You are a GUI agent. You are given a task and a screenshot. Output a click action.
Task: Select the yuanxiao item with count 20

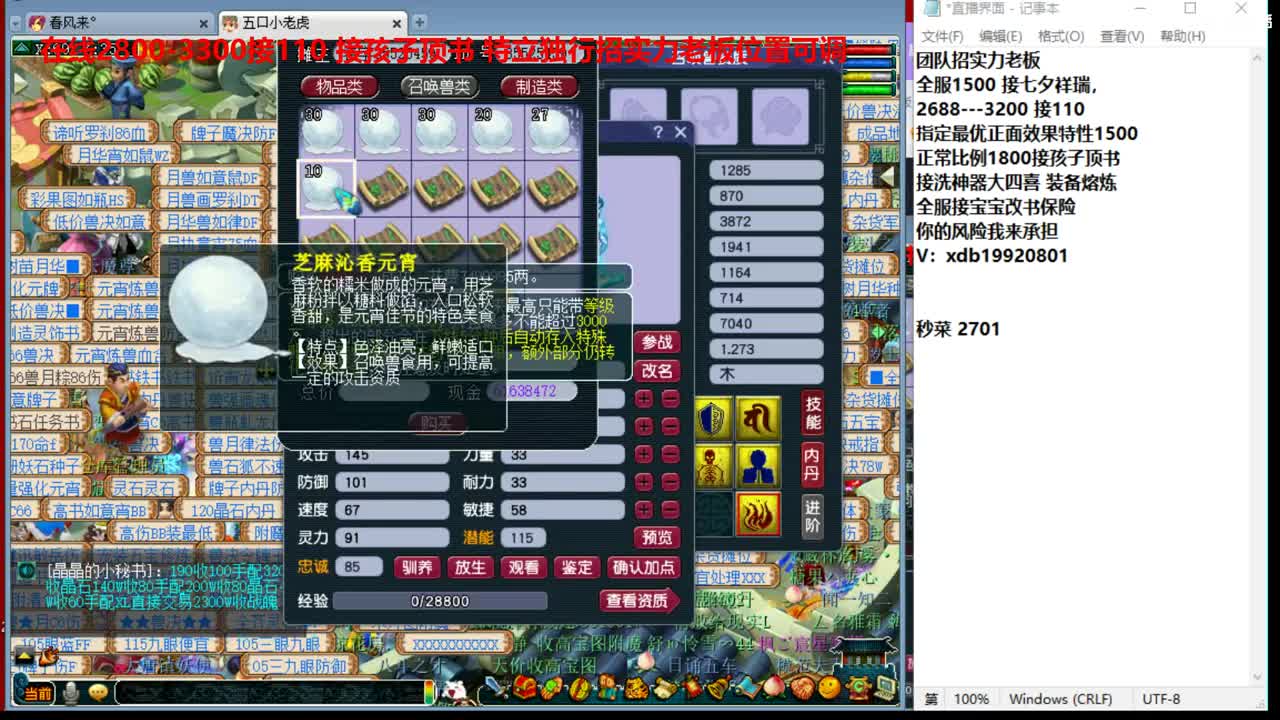pos(497,132)
